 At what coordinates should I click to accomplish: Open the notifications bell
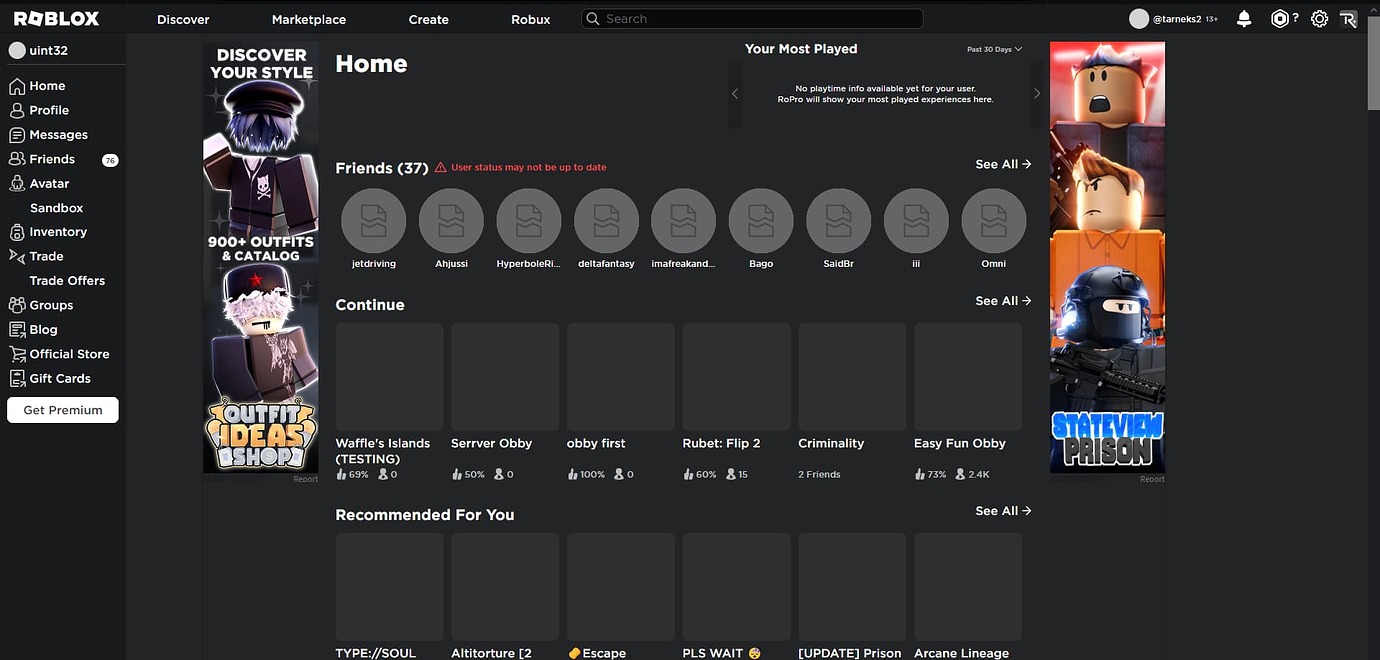point(1243,18)
